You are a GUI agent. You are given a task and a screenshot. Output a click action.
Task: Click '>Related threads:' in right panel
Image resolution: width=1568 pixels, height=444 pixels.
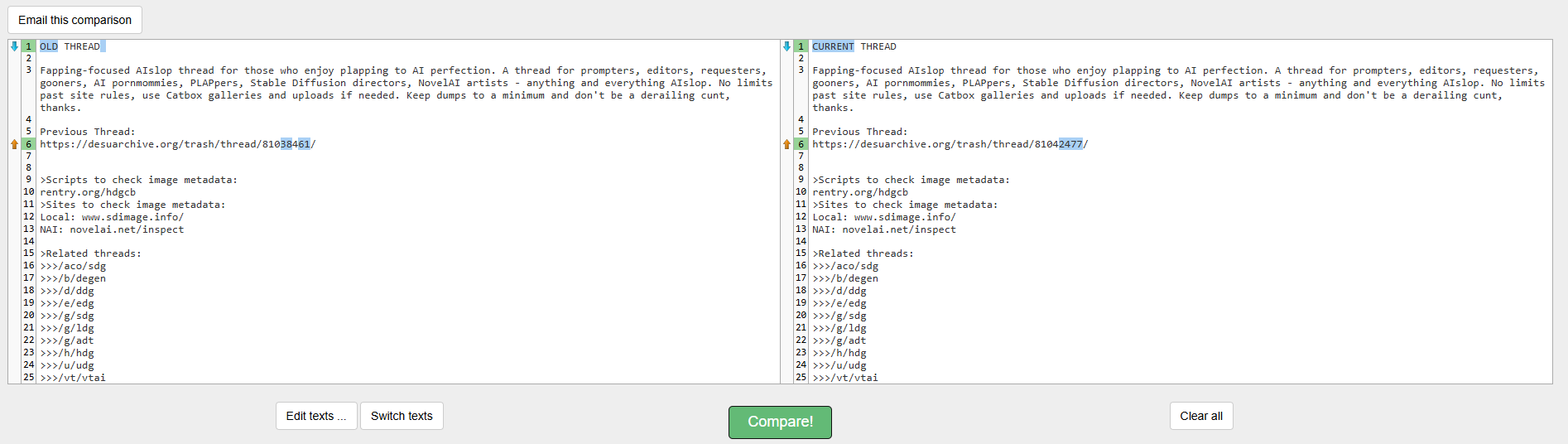tap(863, 253)
